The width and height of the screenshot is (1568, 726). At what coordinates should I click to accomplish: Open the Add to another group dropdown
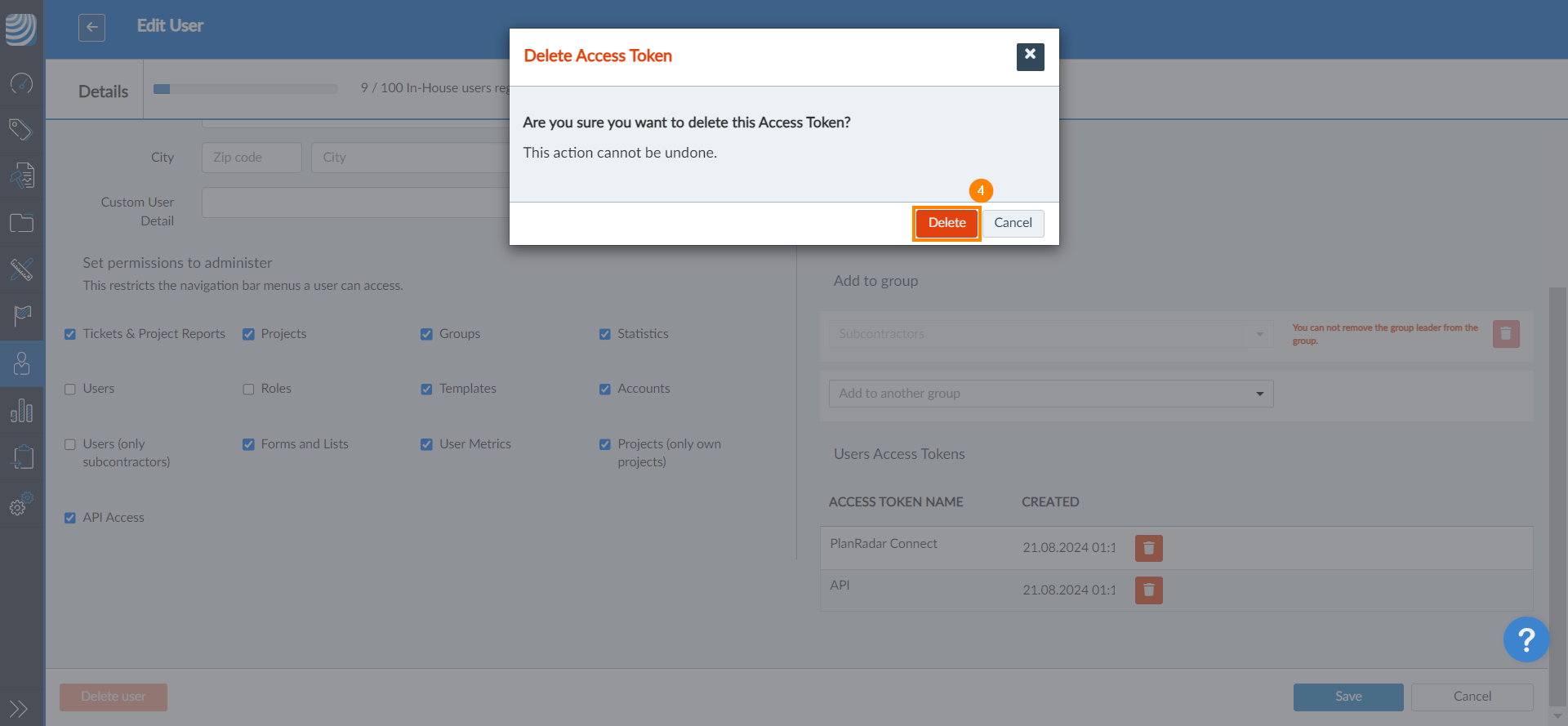(x=1050, y=394)
